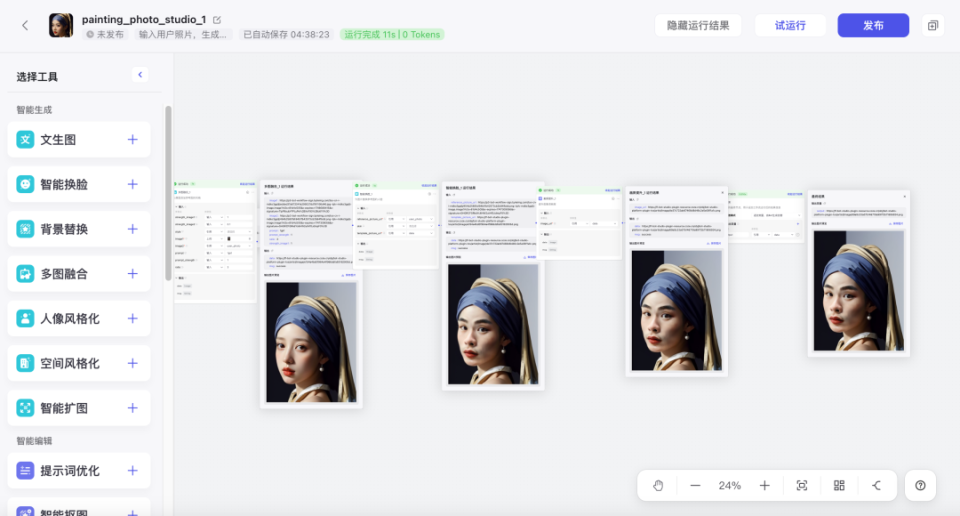The height and width of the screenshot is (516, 960).
Task: Add the 文生图 tool with plus
Action: point(132,140)
